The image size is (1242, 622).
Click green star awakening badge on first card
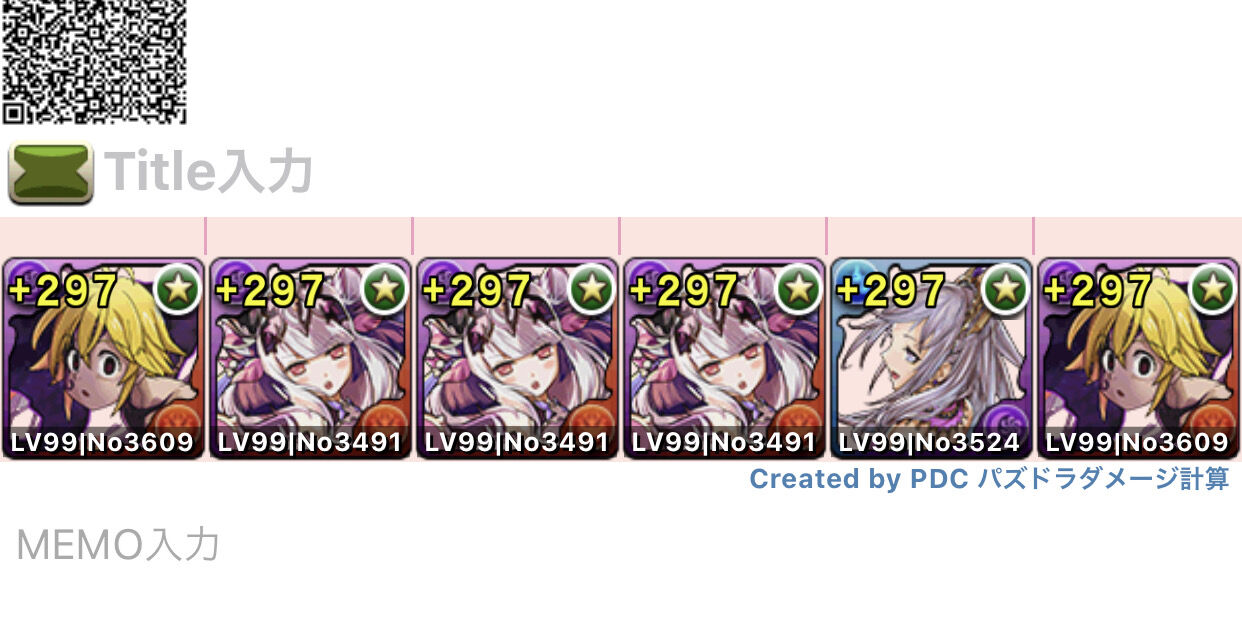point(178,289)
